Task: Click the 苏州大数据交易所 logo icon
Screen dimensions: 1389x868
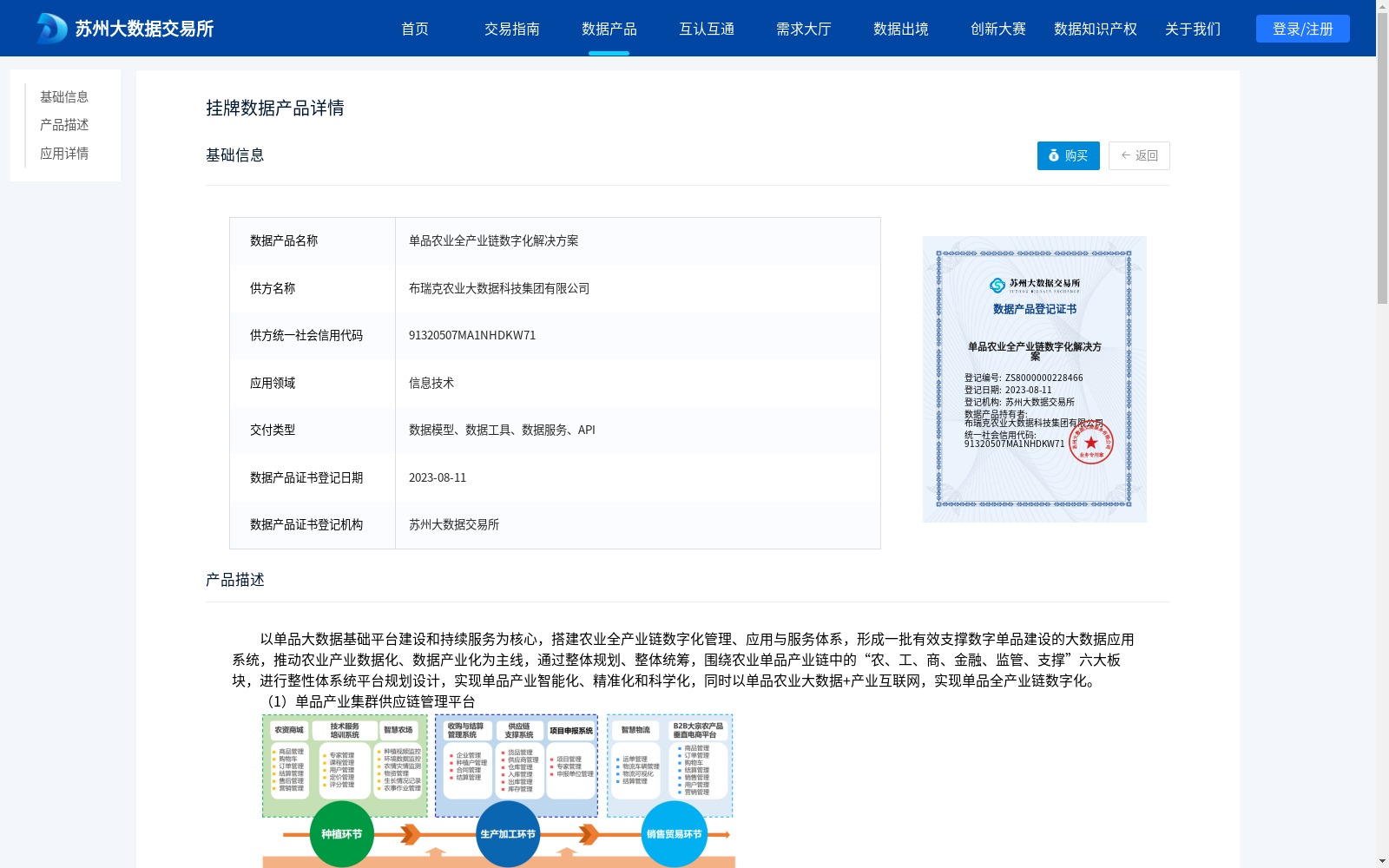Action: pyautogui.click(x=51, y=29)
